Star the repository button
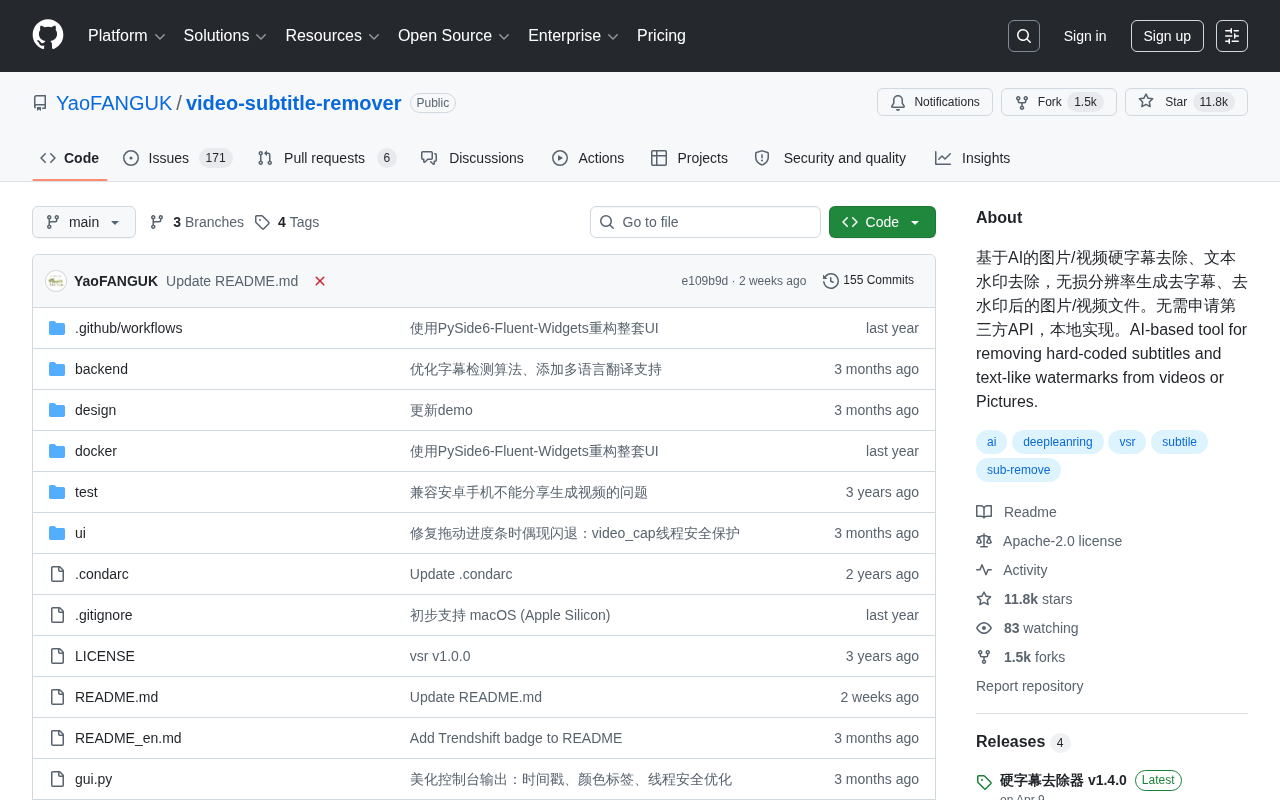Image resolution: width=1280 pixels, height=800 pixels. (1186, 102)
